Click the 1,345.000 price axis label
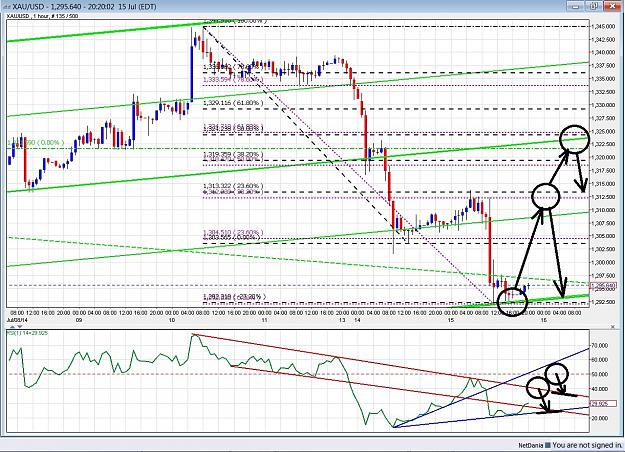 (603, 26)
